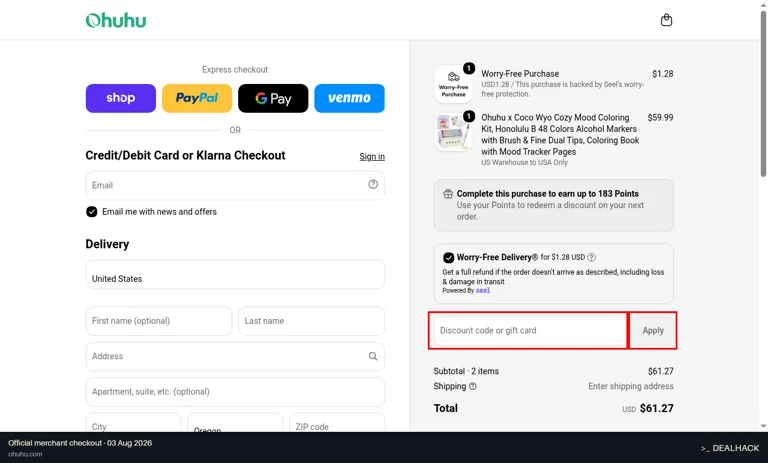Click the gift points icon
This screenshot has height=463, width=768.
click(x=448, y=194)
